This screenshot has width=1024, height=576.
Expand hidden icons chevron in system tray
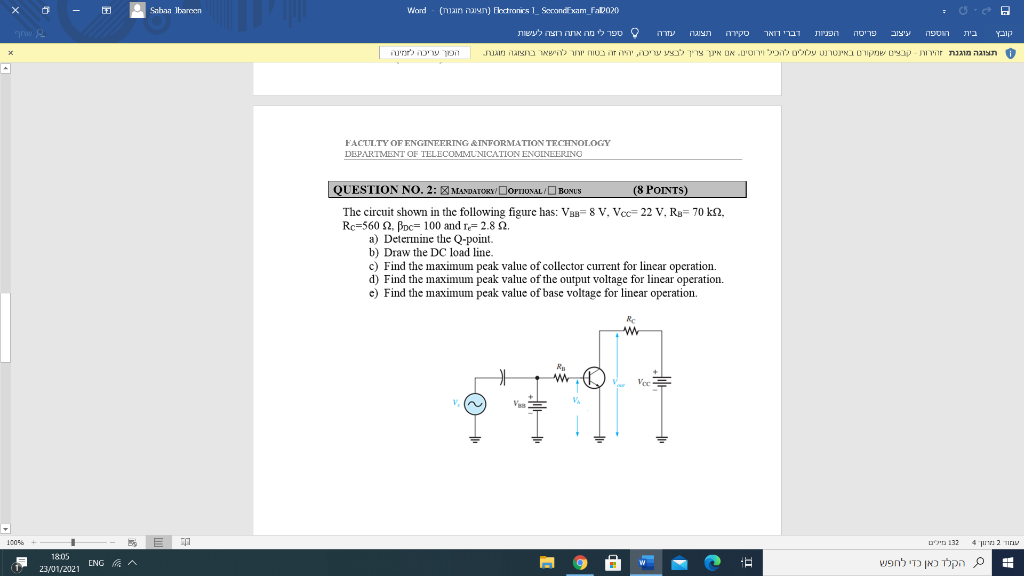click(x=132, y=562)
